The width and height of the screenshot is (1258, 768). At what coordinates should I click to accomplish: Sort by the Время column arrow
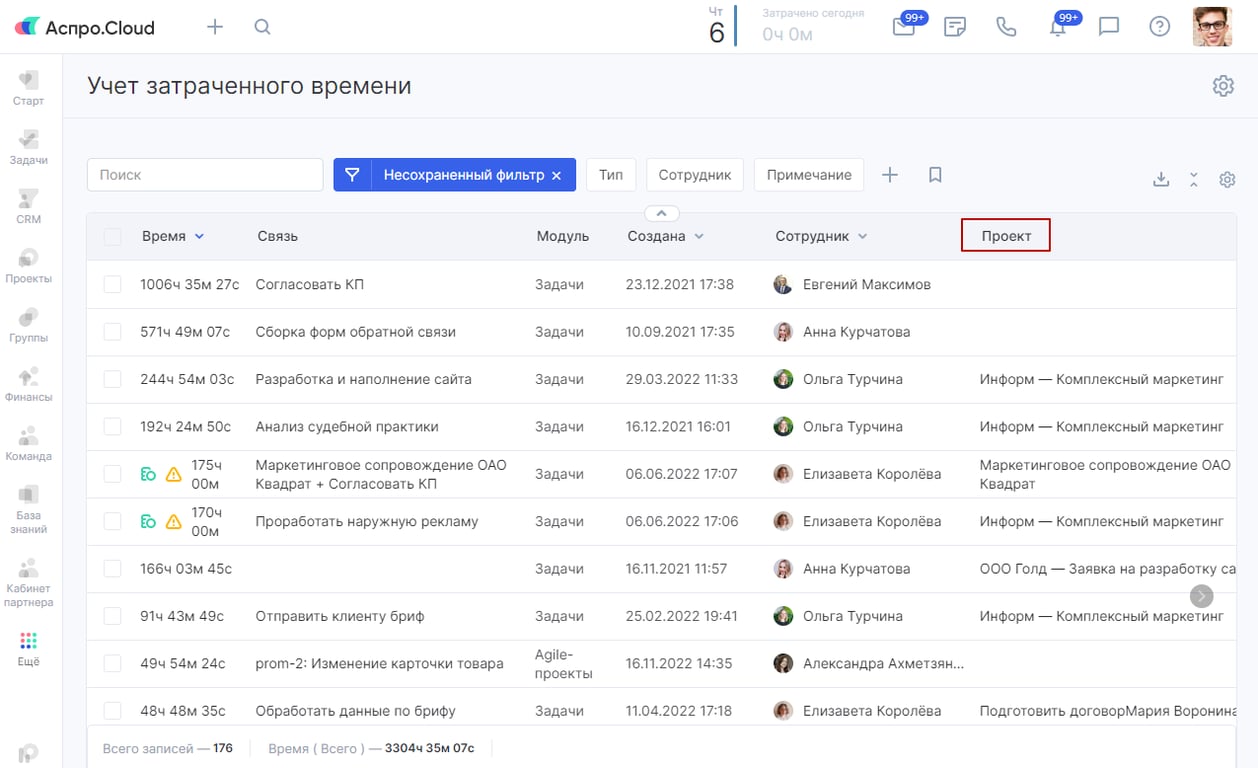coord(199,237)
